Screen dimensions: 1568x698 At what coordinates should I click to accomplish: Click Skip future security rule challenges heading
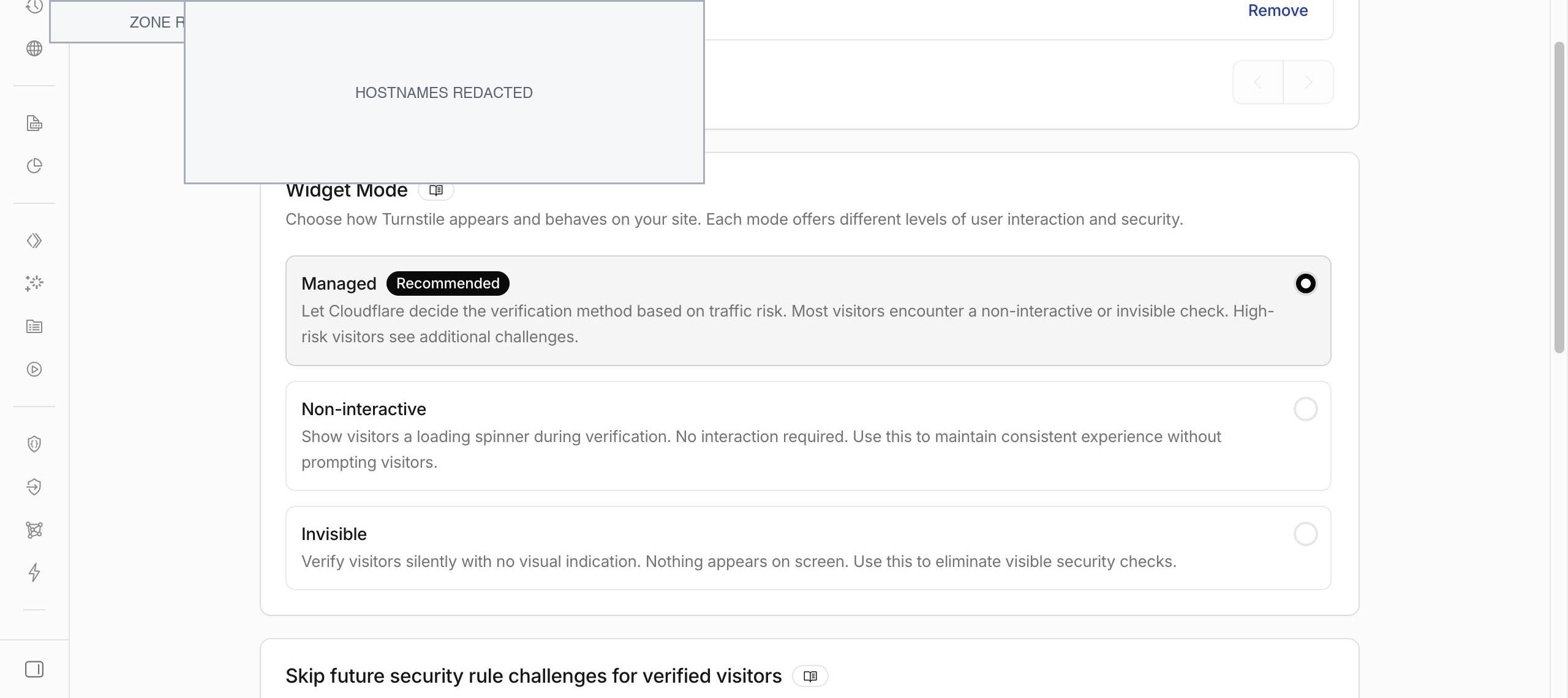pyautogui.click(x=533, y=676)
